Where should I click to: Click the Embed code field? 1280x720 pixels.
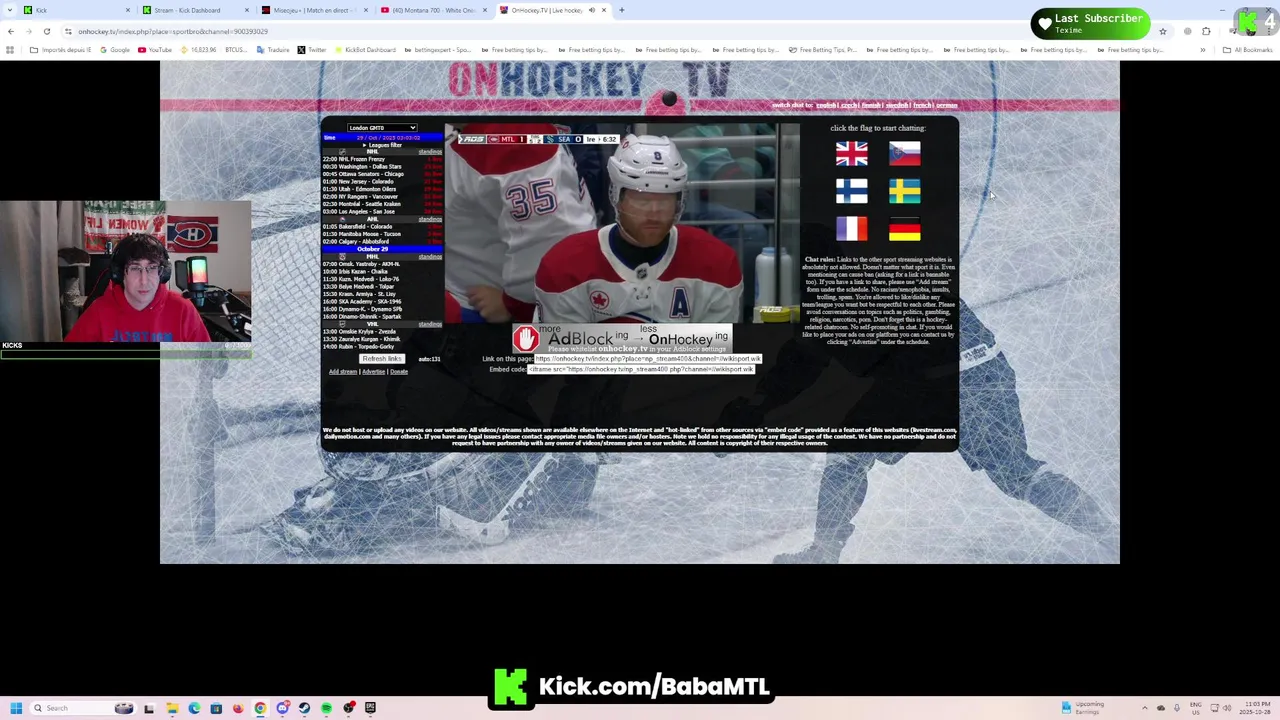click(641, 369)
